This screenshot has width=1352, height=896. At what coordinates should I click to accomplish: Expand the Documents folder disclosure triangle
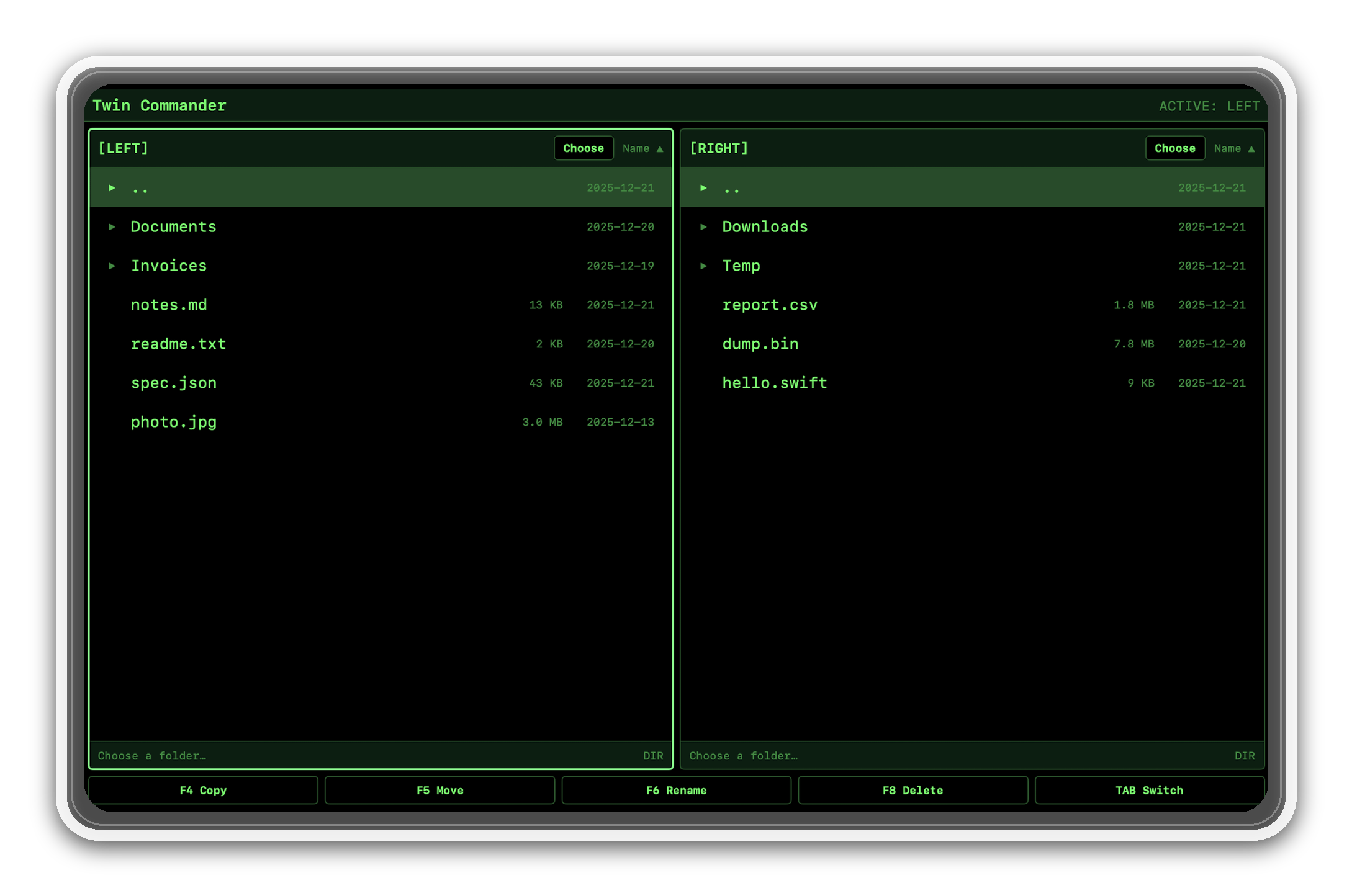coord(112,226)
